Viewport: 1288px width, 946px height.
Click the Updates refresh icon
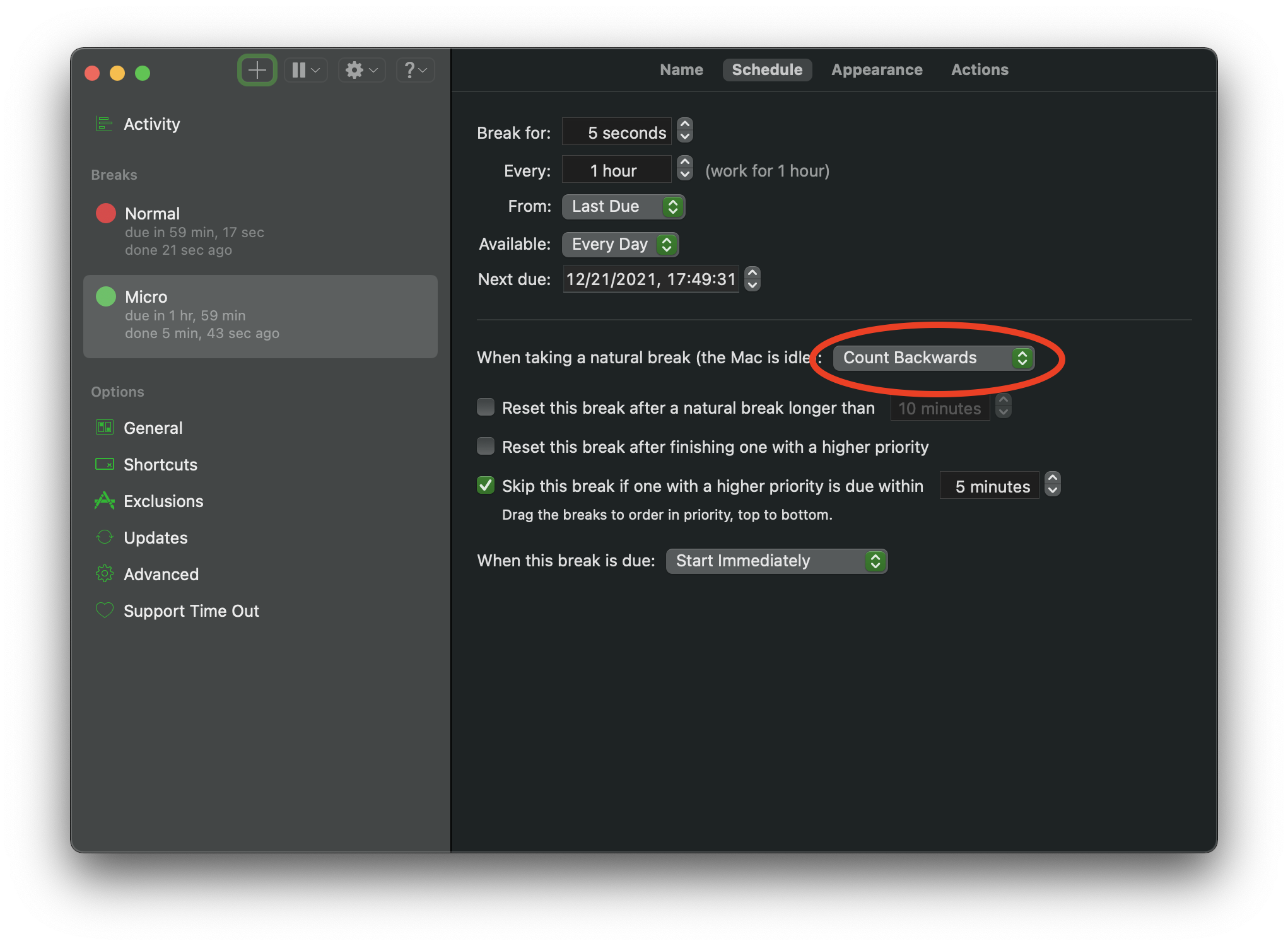click(104, 537)
